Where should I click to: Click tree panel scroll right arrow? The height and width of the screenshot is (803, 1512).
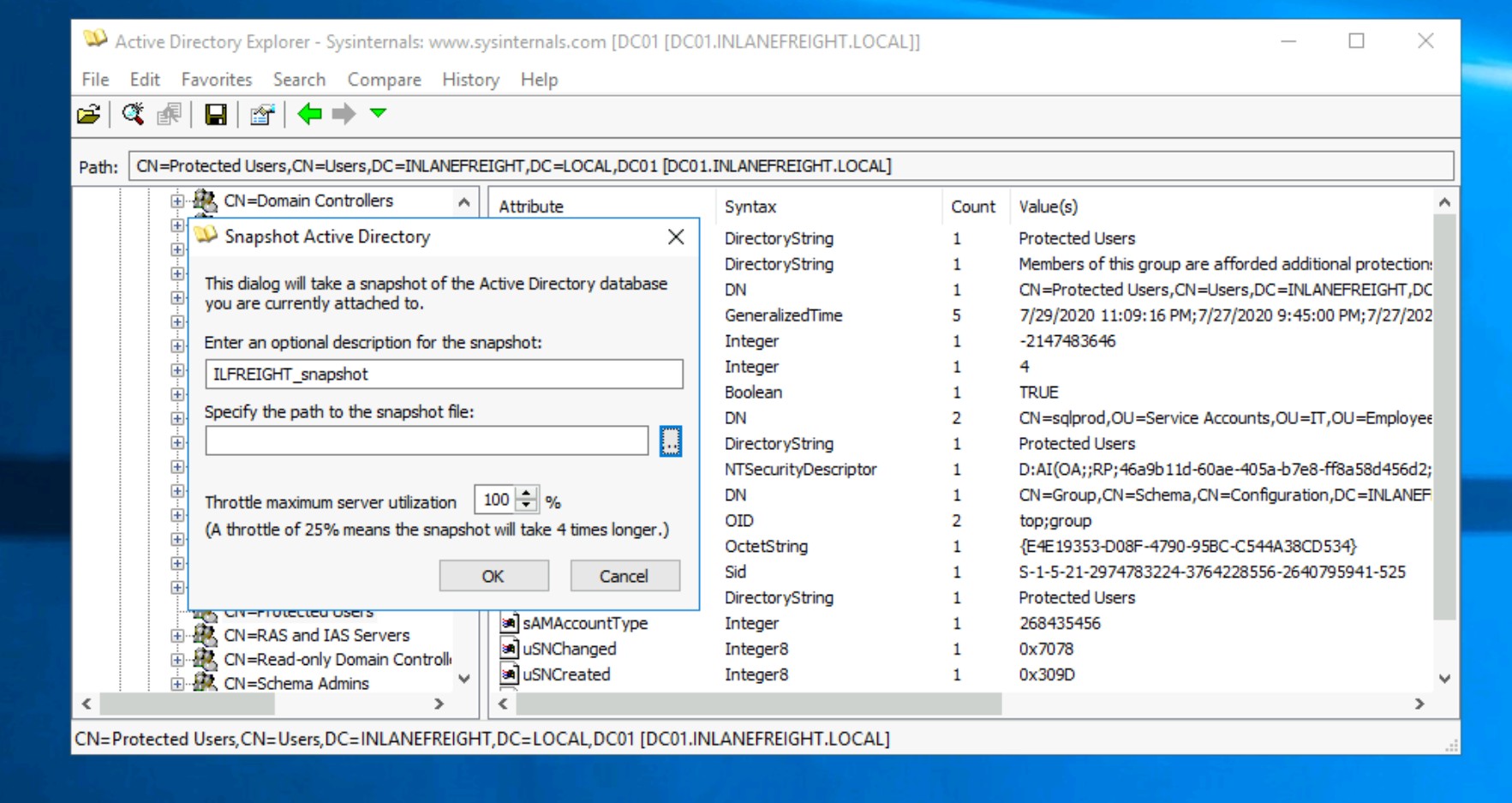(439, 704)
